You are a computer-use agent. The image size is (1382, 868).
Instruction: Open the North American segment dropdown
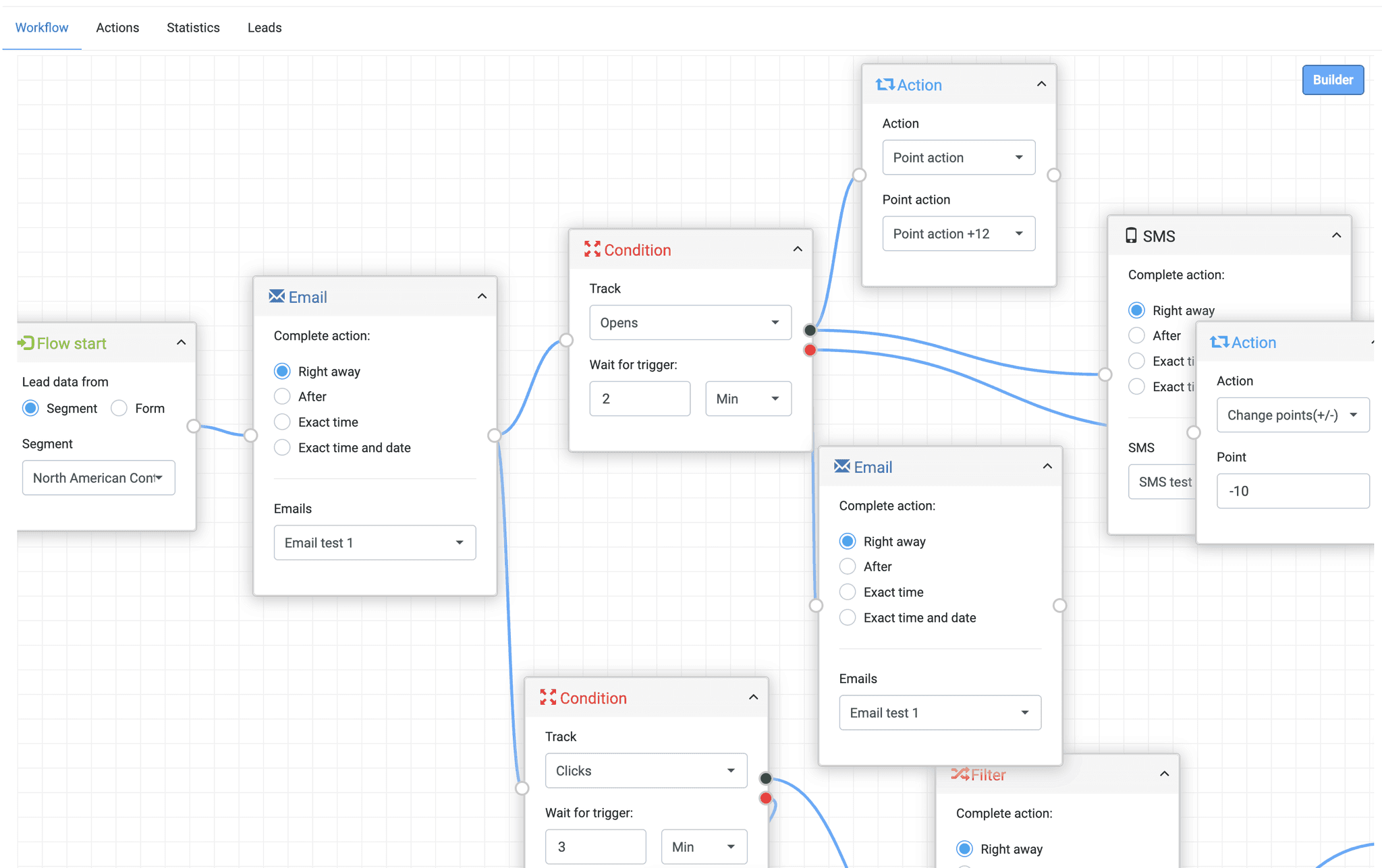point(99,478)
